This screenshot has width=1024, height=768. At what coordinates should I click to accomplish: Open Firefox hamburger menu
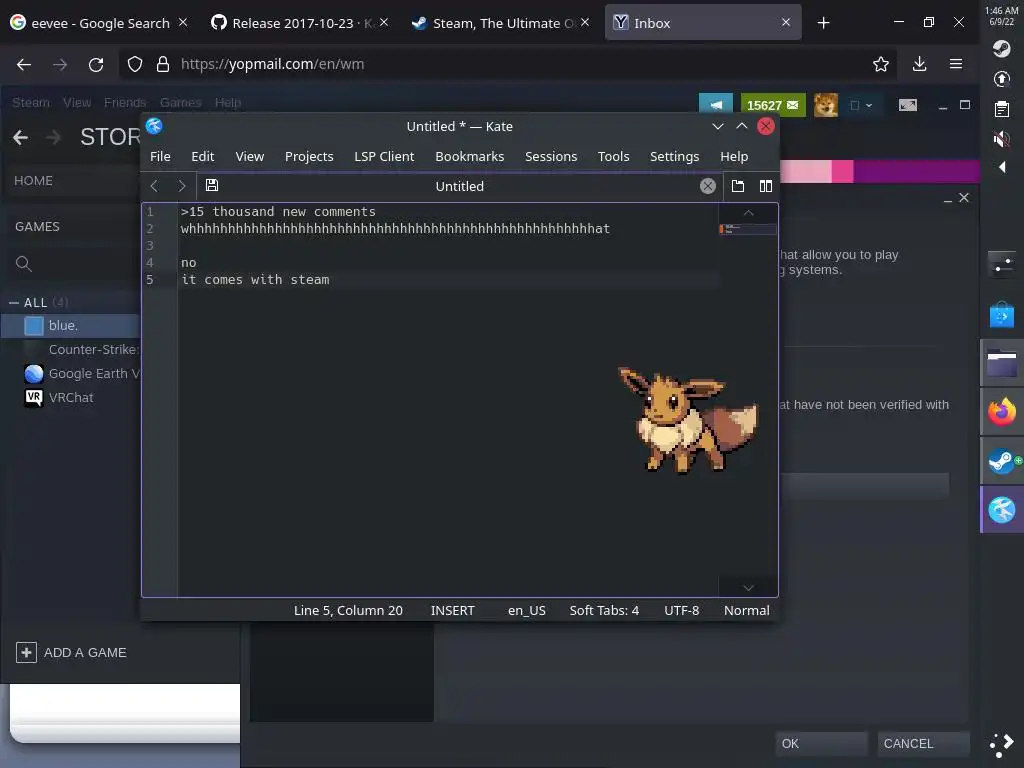pyautogui.click(x=955, y=64)
